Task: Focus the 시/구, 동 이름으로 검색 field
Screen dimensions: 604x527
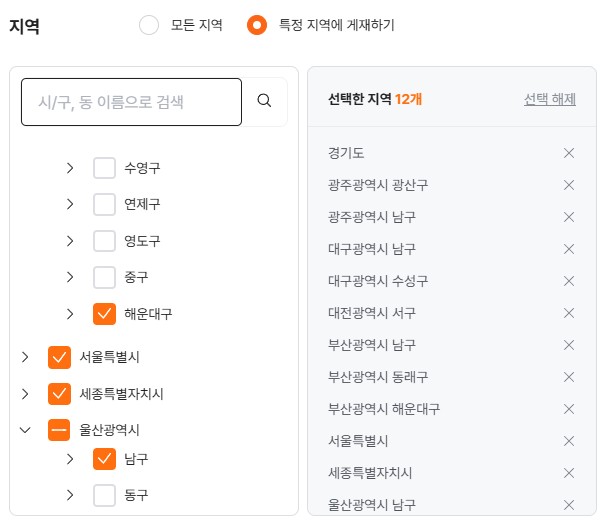Action: click(x=131, y=102)
